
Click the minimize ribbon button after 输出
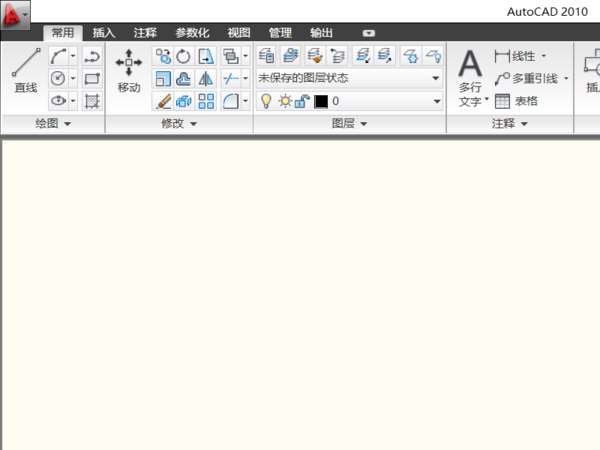[368, 33]
